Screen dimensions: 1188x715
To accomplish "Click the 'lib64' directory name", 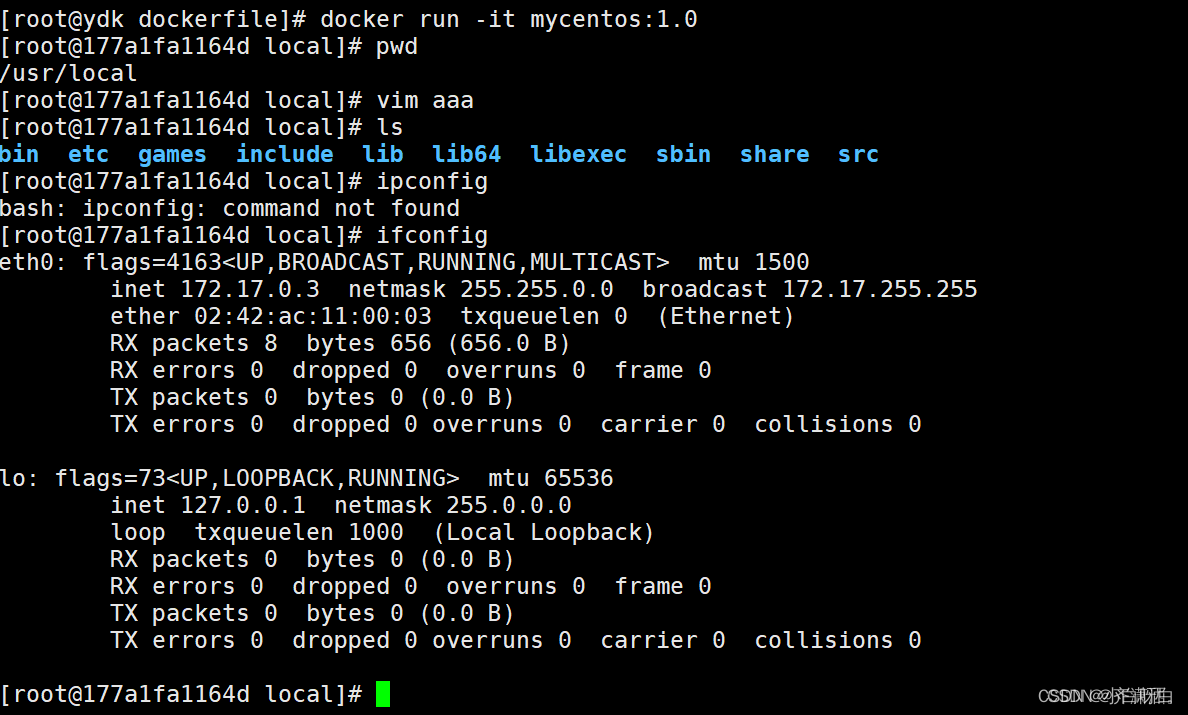I will (467, 154).
